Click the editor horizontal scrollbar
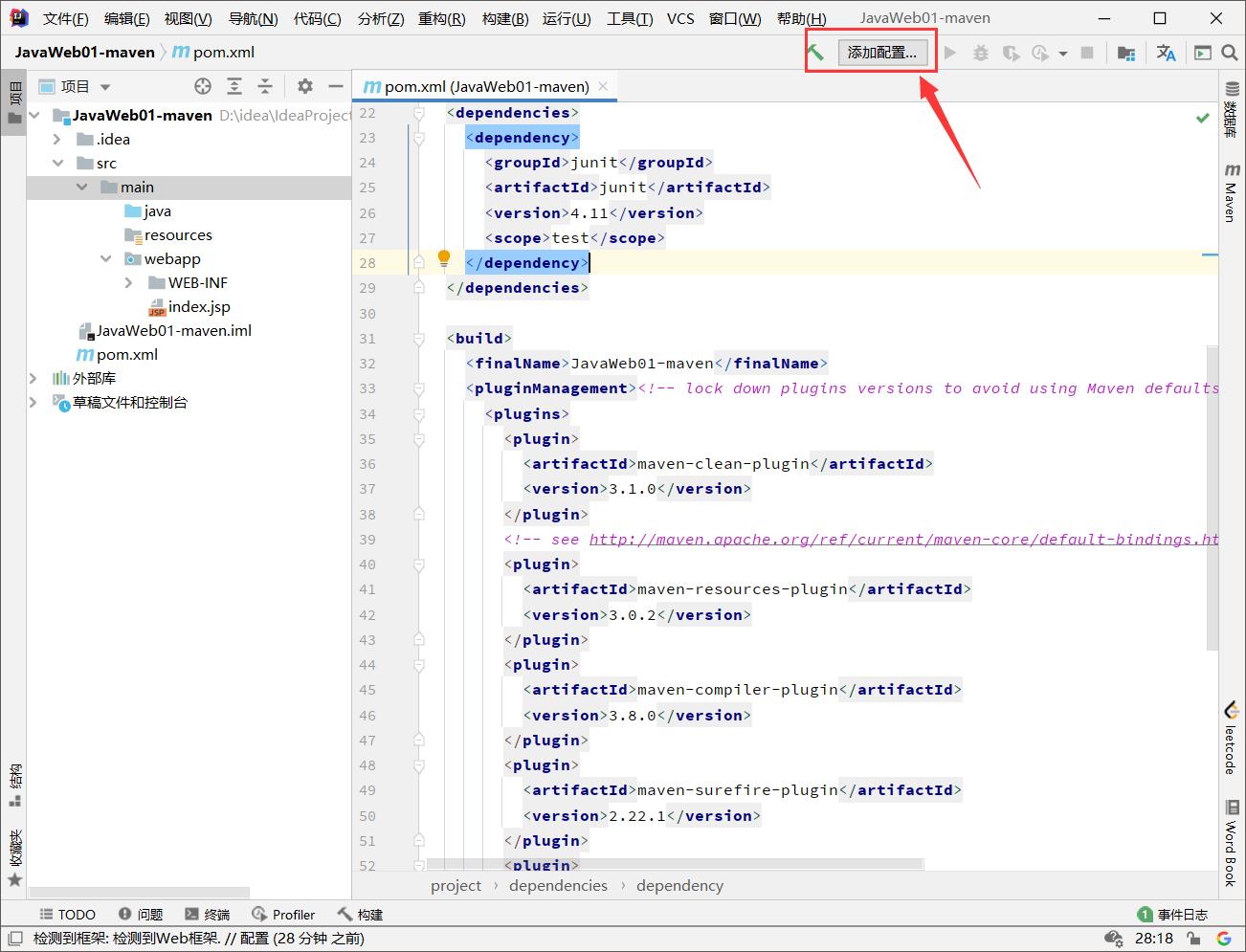Image resolution: width=1246 pixels, height=952 pixels. point(675,864)
